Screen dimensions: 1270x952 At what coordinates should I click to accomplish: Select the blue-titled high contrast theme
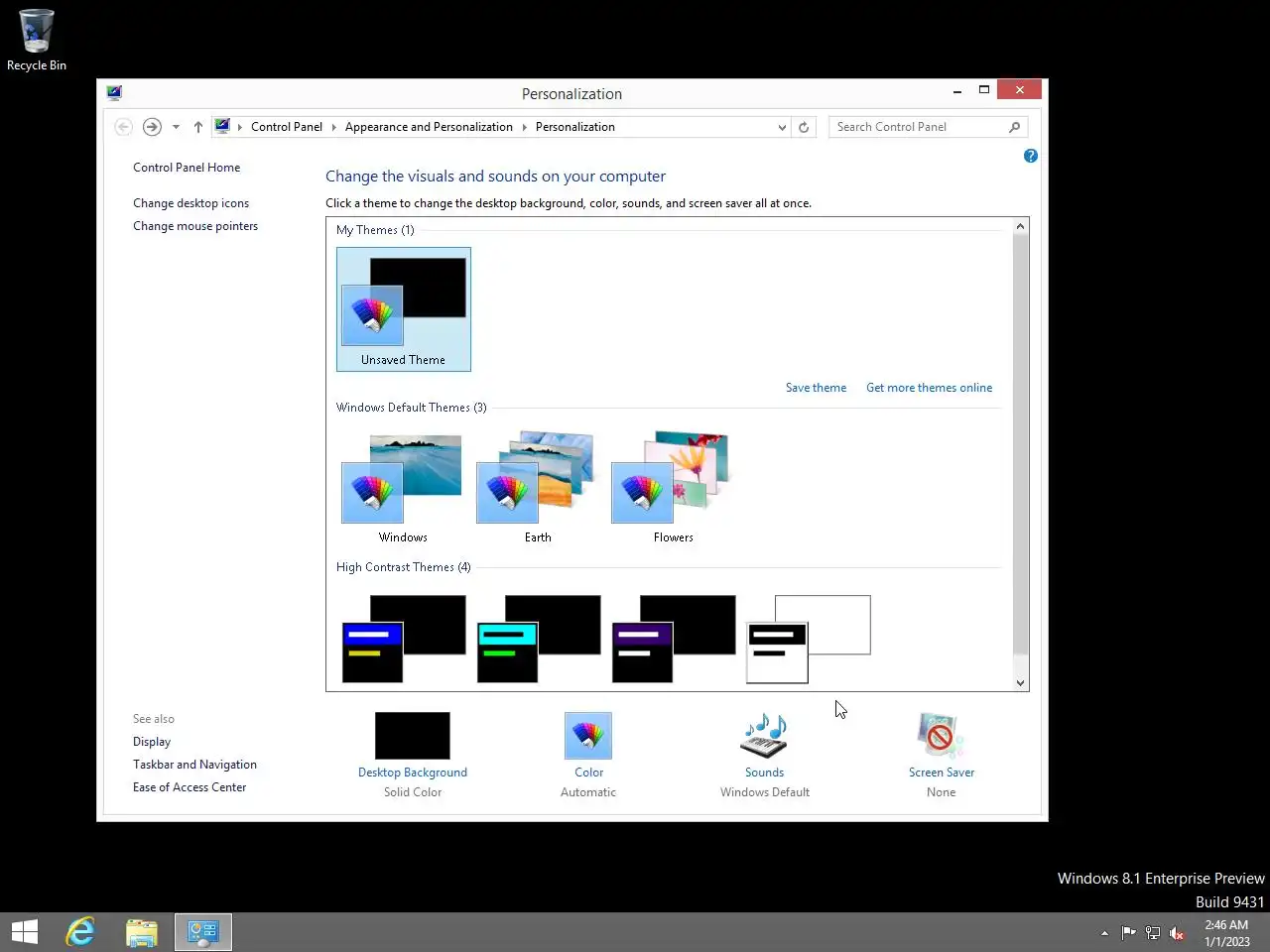coord(403,639)
